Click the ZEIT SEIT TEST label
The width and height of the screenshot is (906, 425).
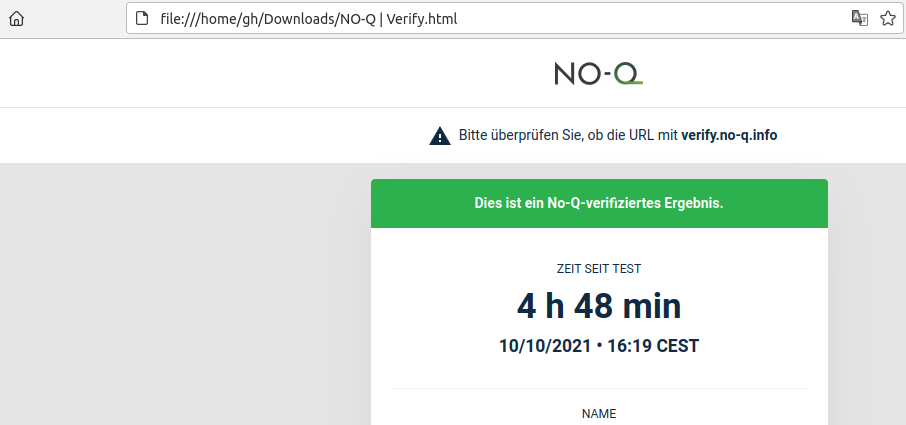[599, 269]
